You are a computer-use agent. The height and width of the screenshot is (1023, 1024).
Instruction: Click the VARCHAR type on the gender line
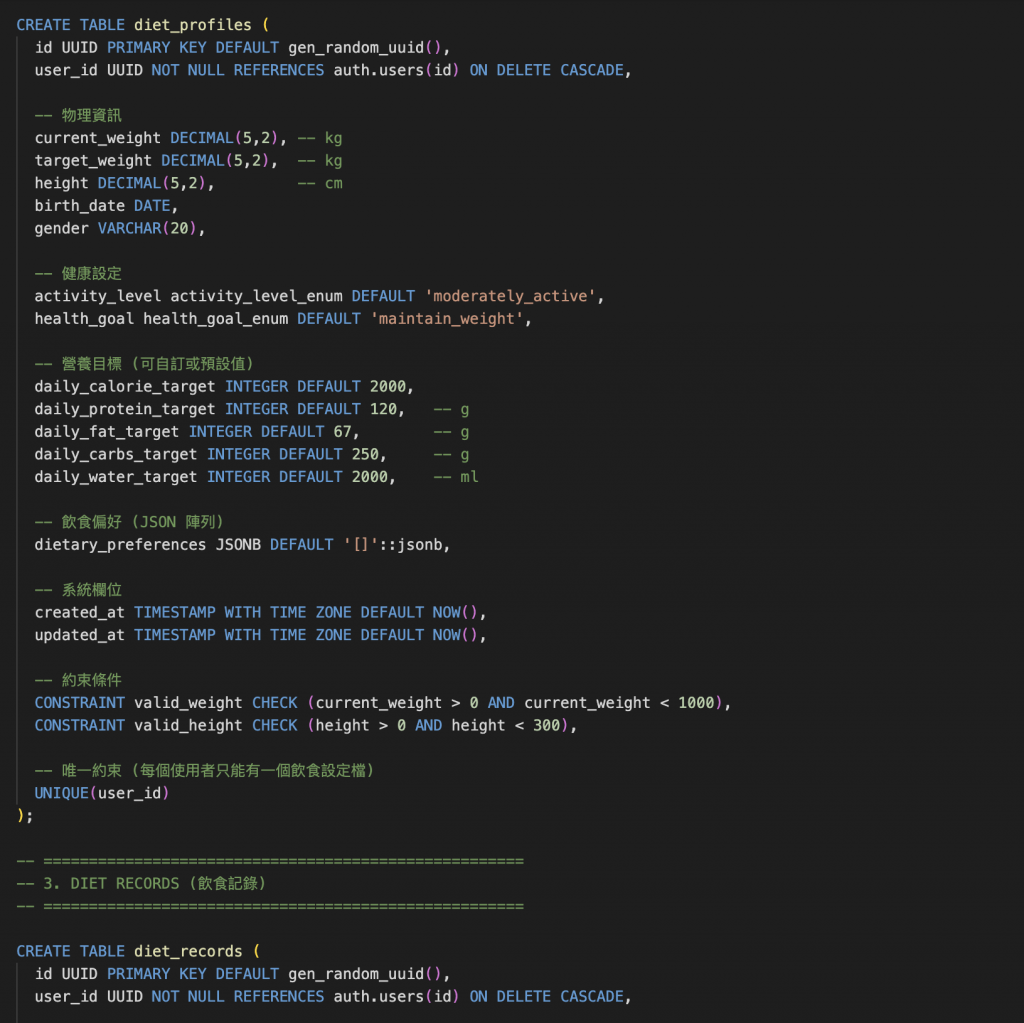click(x=129, y=229)
